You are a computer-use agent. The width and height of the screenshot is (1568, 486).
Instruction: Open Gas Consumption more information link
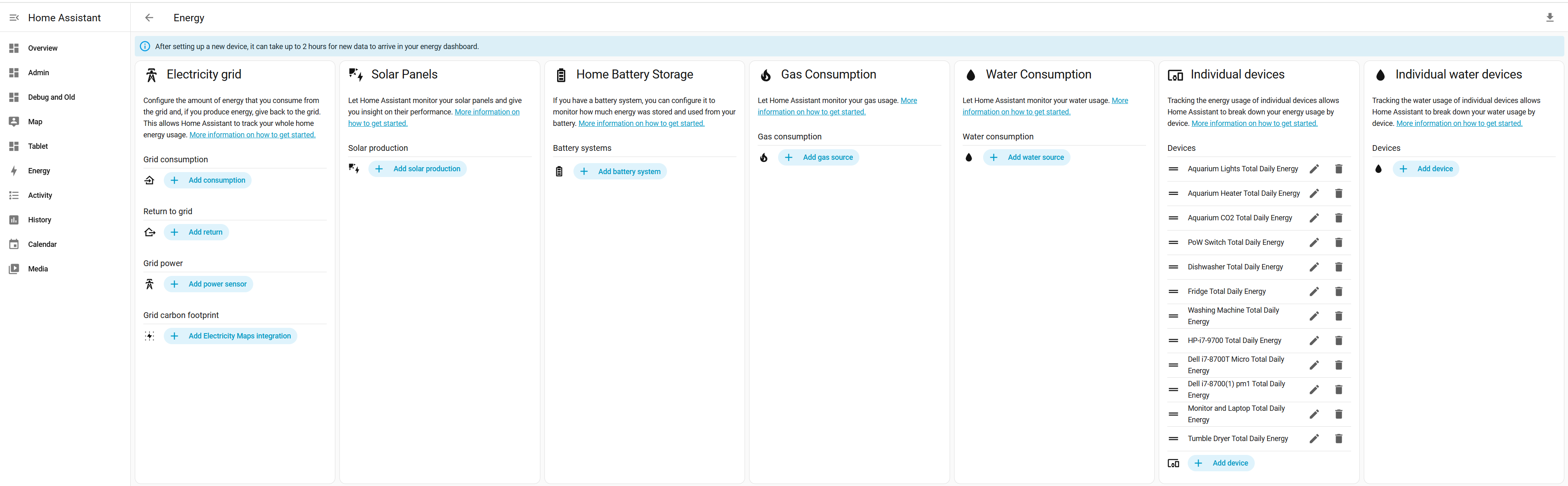[811, 112]
